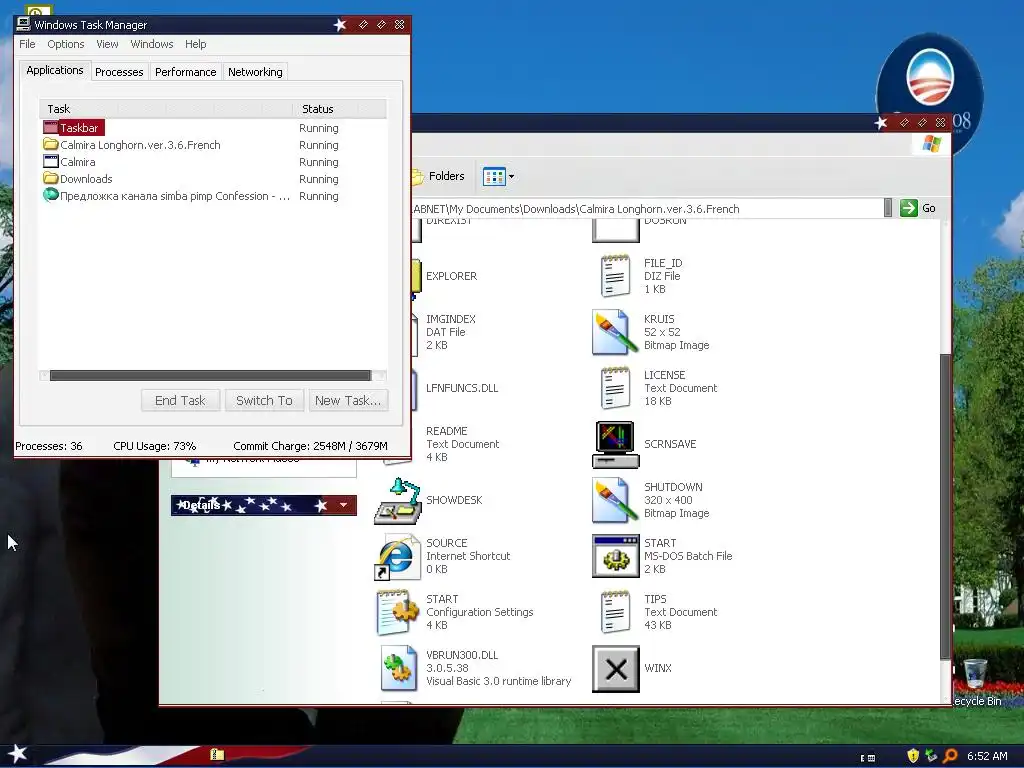The image size is (1024, 768).
Task: Select the Calmira task row
Action: point(212,162)
